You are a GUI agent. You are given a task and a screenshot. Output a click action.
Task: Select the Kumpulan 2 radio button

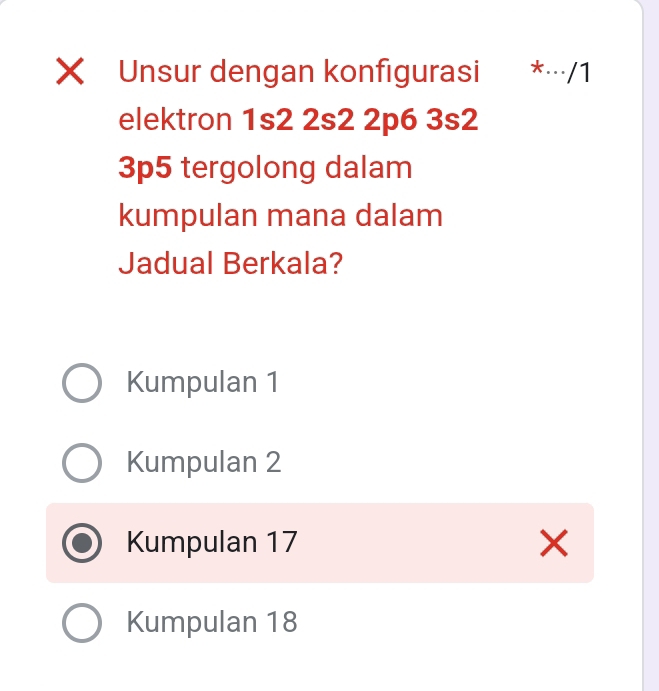click(x=82, y=463)
